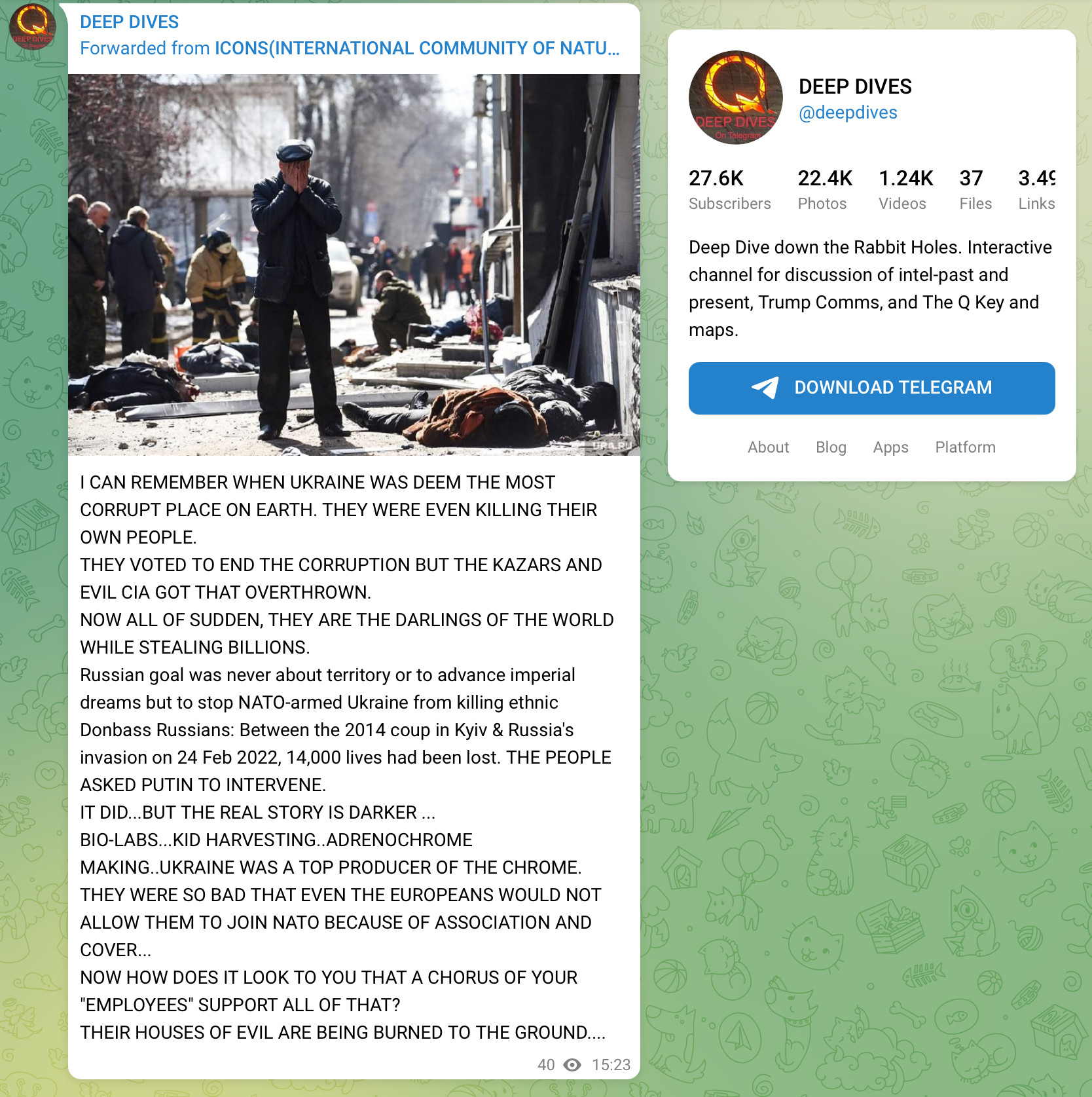Image resolution: width=1092 pixels, height=1097 pixels.
Task: Click the eye views icon on the post
Action: (x=572, y=1065)
